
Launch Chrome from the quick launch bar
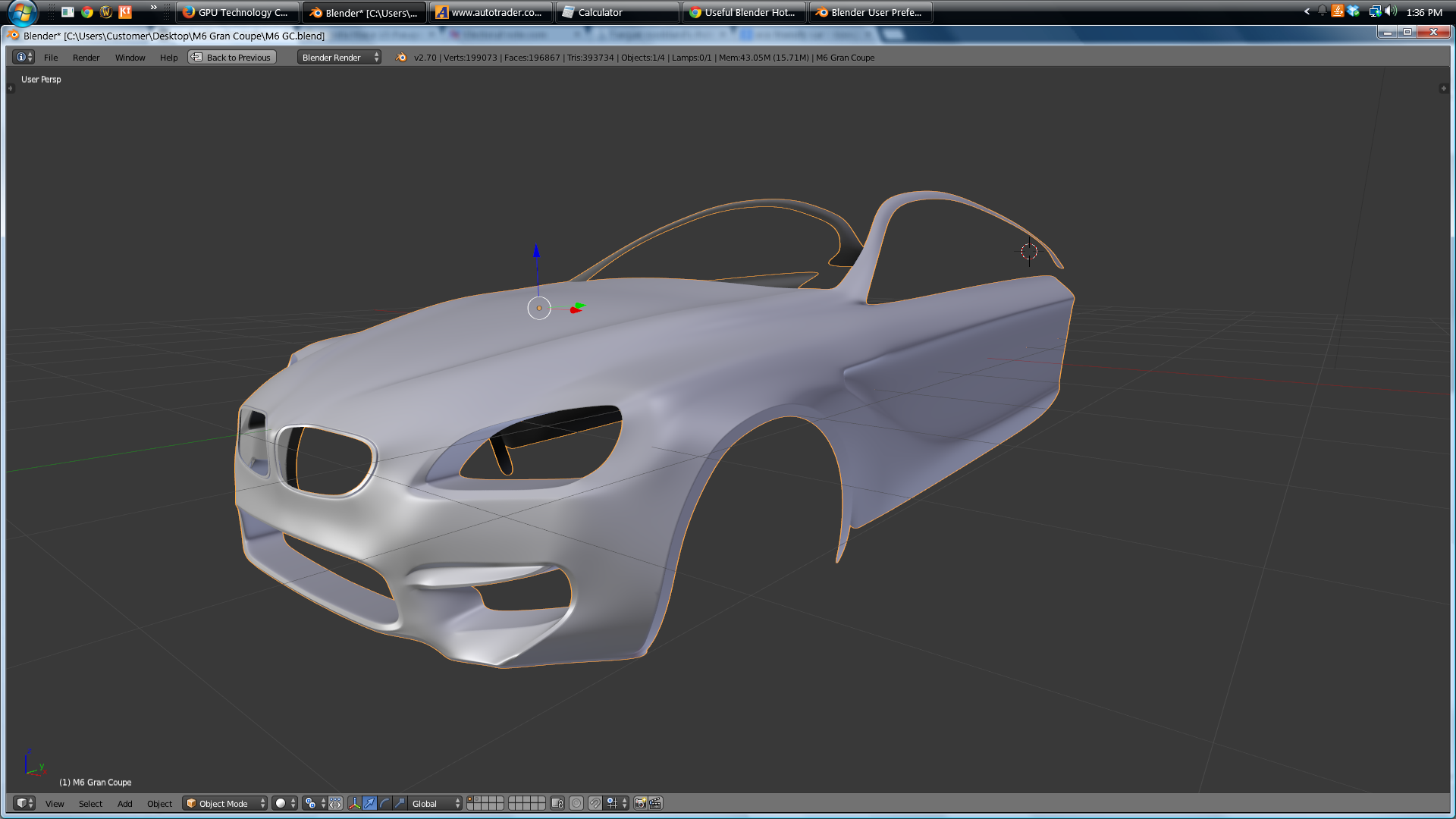pos(87,12)
